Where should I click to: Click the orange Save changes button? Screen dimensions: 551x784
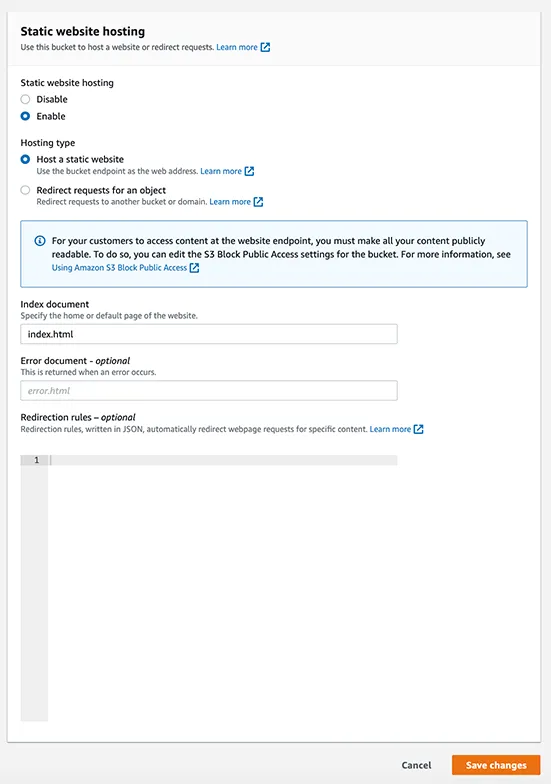coord(496,765)
